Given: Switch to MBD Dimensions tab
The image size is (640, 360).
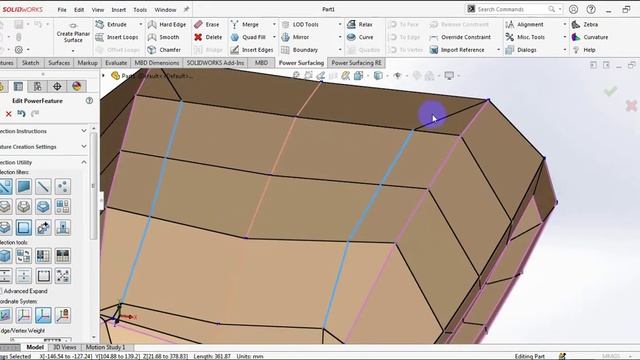Looking at the screenshot, I should click(157, 63).
